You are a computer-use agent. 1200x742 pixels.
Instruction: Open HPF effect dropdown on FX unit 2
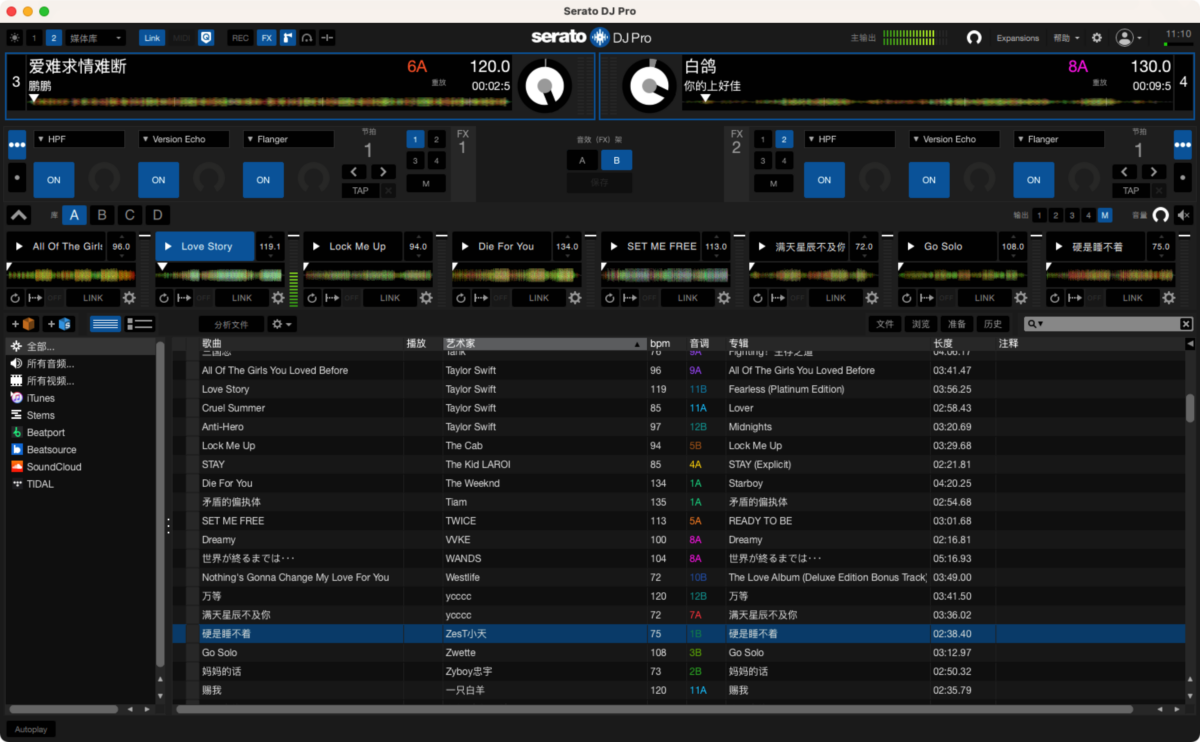coord(849,139)
